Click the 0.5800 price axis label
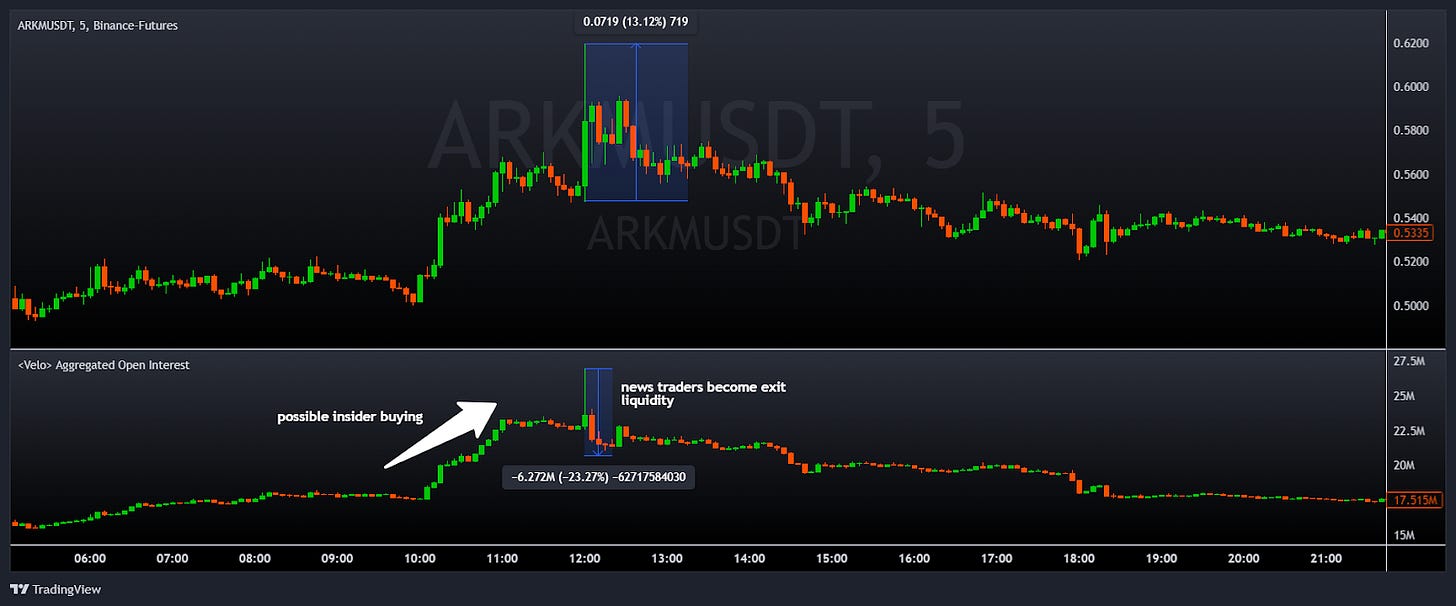1456x606 pixels. pos(1413,131)
